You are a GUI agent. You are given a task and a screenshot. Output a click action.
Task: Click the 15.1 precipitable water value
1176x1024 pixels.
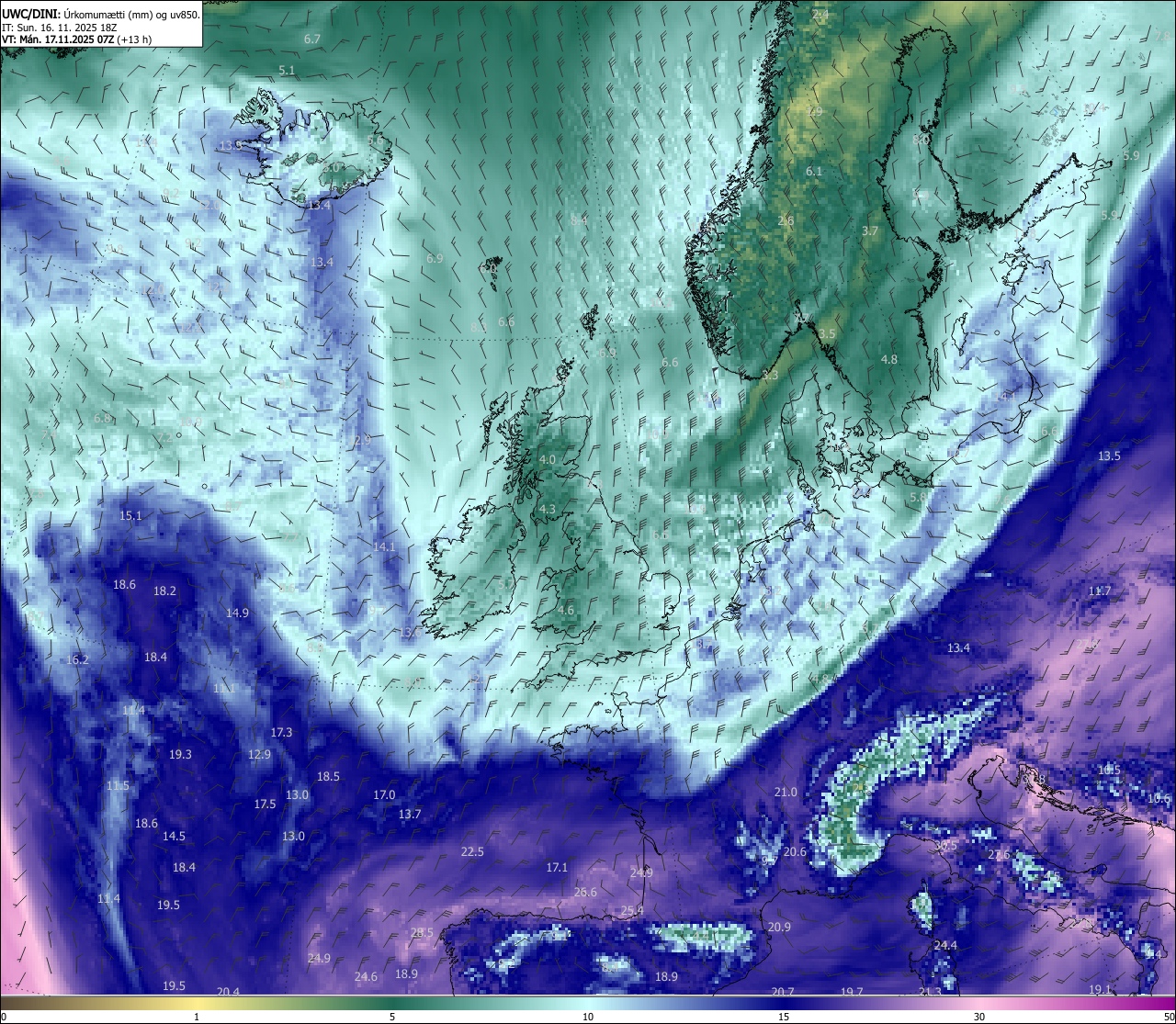pos(130,516)
